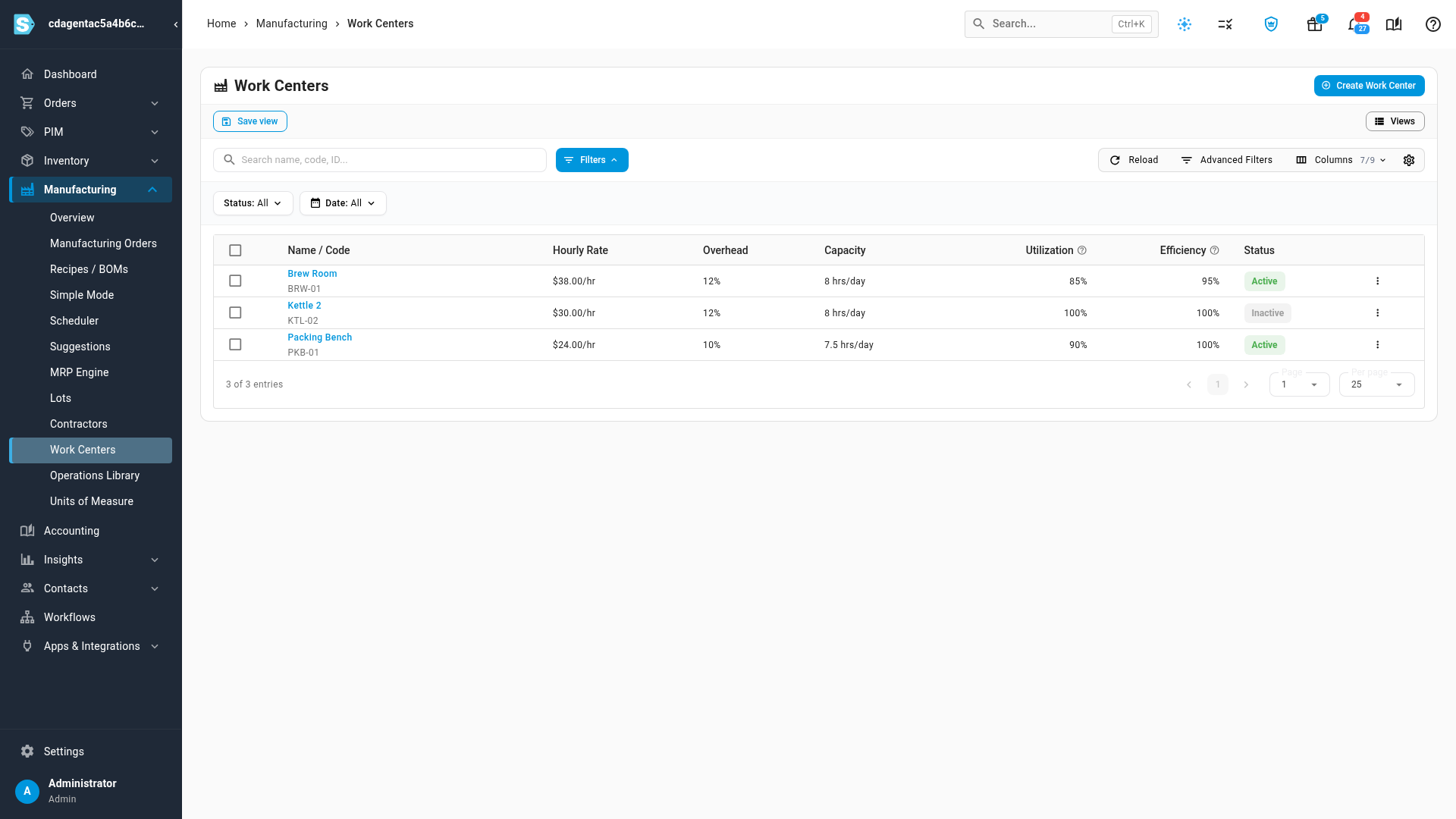Toggle the select-all rows checkbox
Image resolution: width=1456 pixels, height=819 pixels.
(x=235, y=250)
